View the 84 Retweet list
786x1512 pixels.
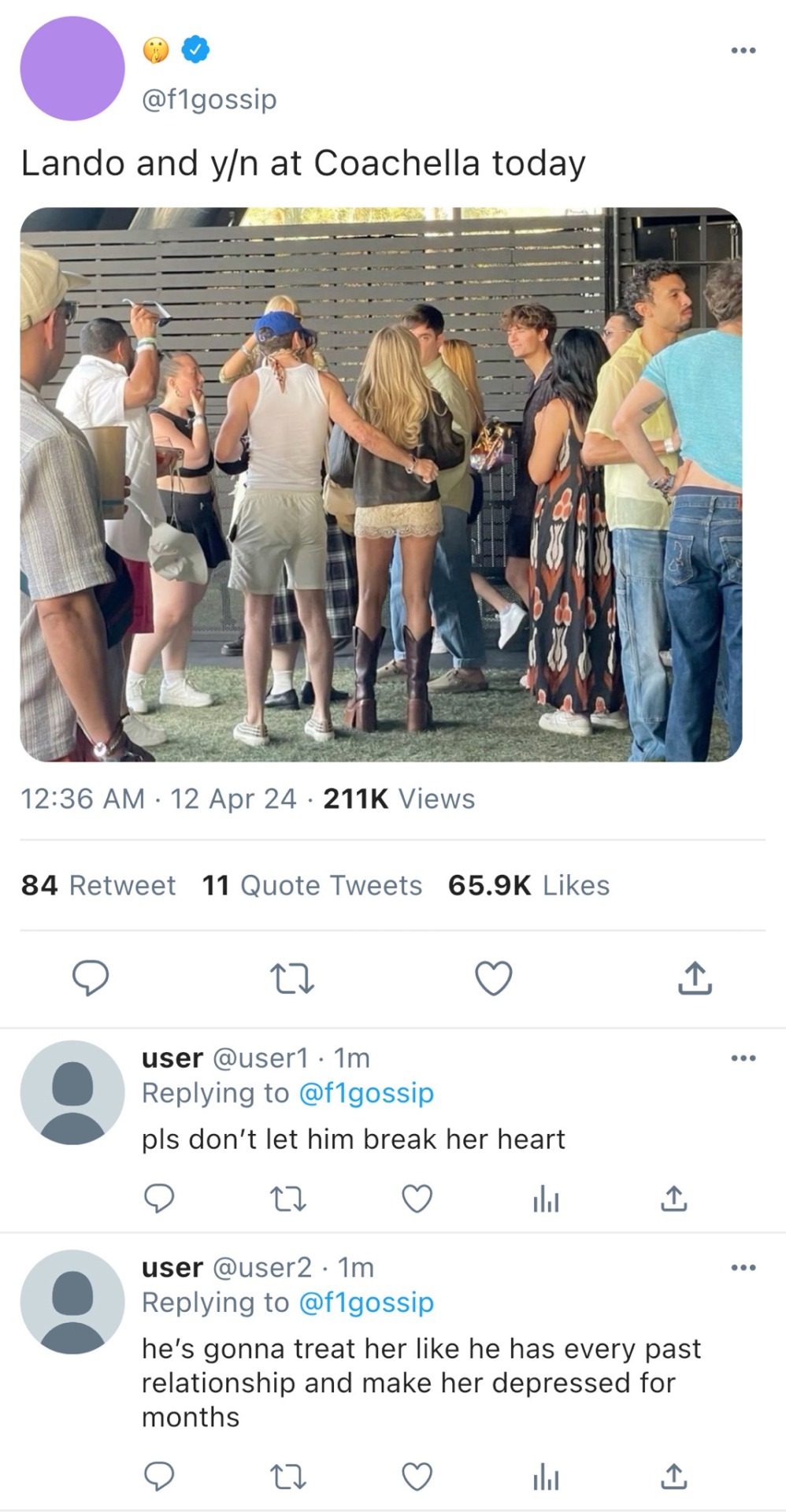click(98, 885)
